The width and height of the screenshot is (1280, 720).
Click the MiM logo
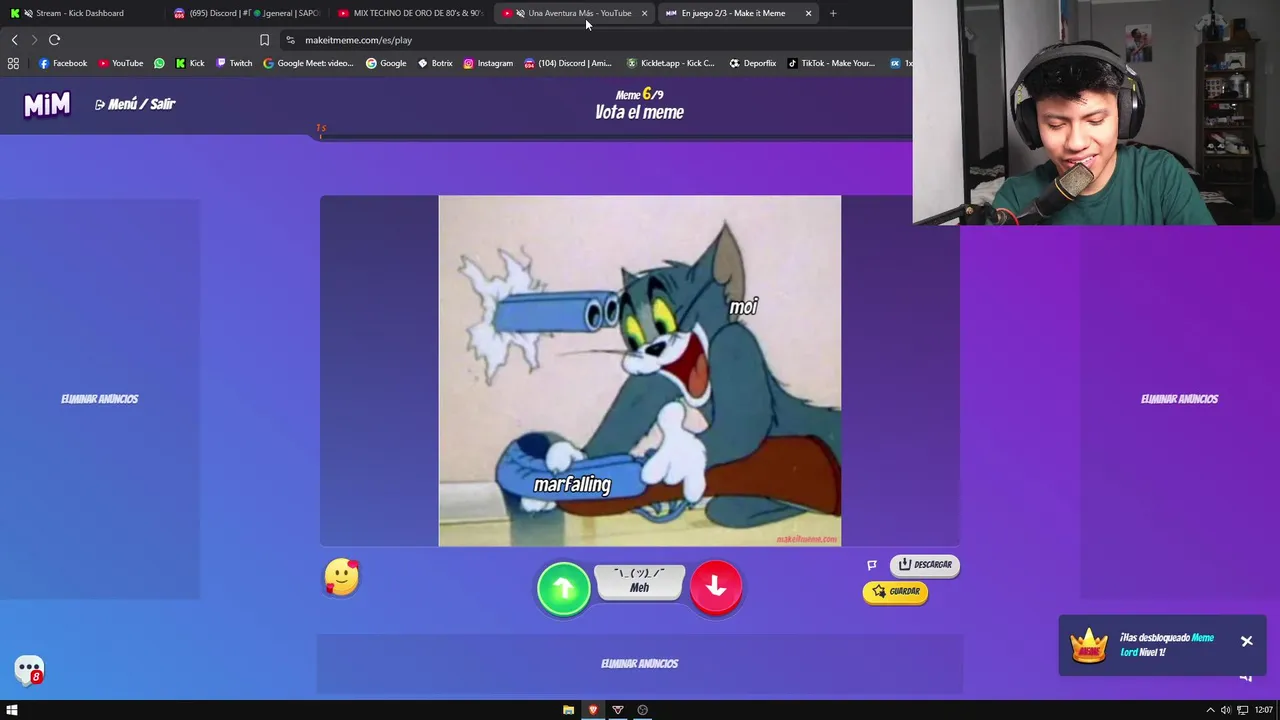pyautogui.click(x=47, y=104)
